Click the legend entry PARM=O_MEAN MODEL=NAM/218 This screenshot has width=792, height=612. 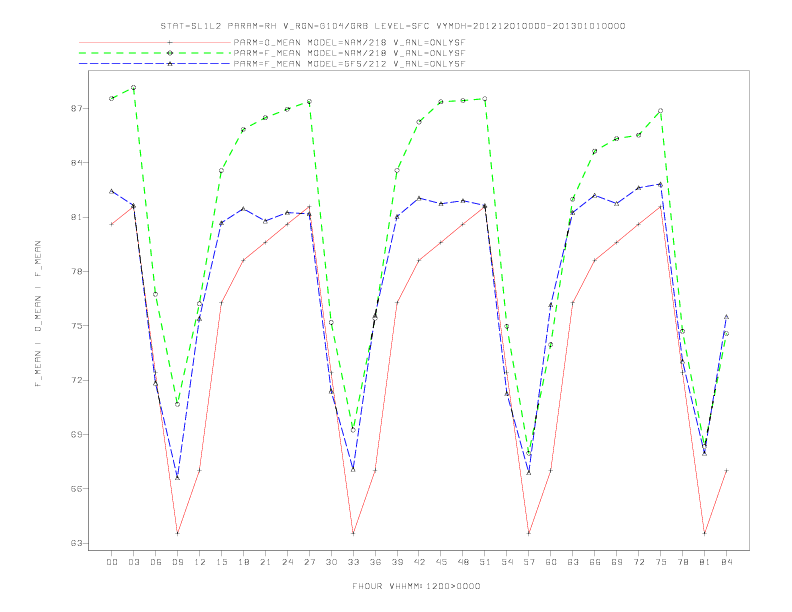click(x=349, y=42)
